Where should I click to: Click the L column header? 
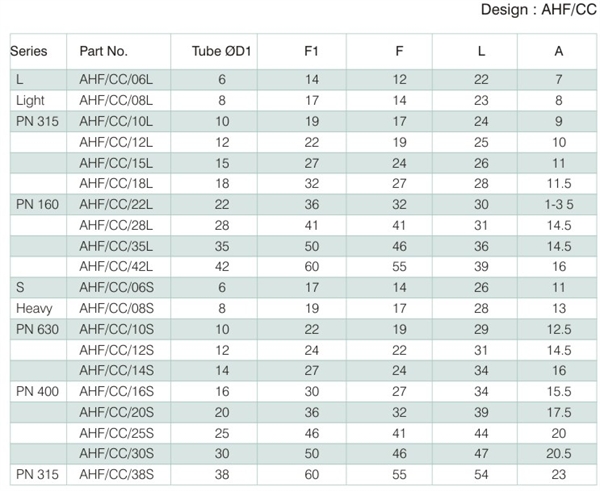481,51
